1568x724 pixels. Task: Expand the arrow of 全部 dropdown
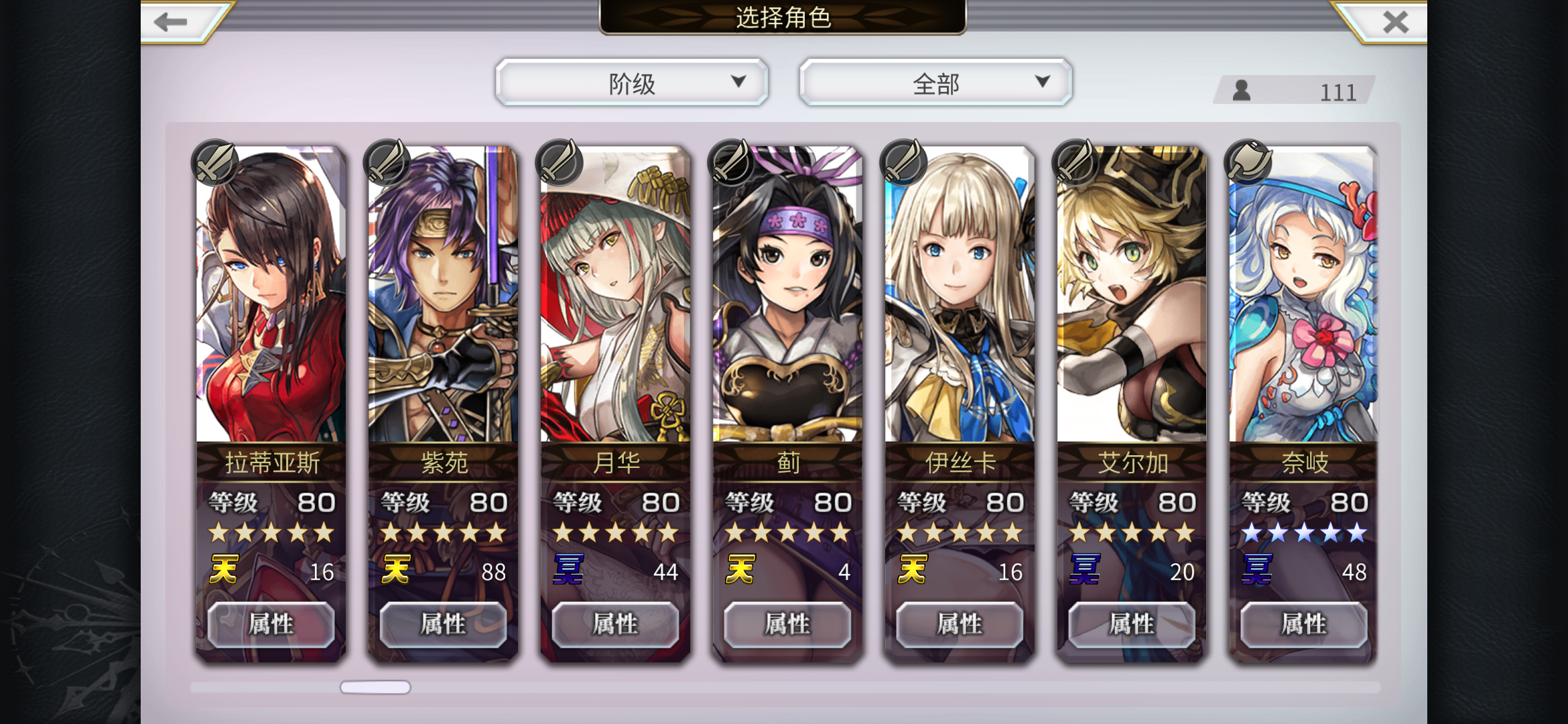1042,82
